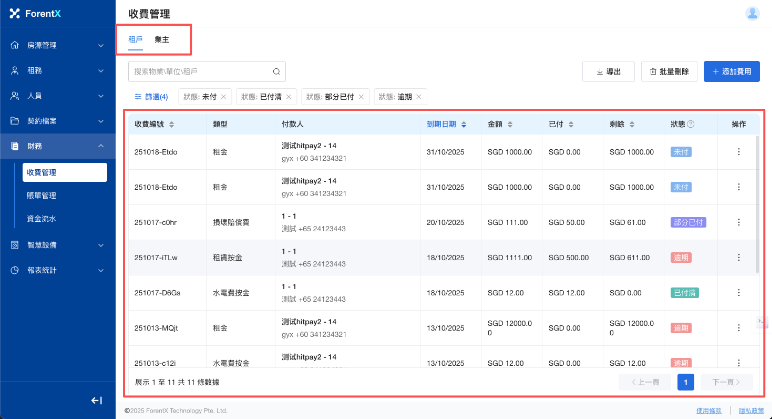The height and width of the screenshot is (419, 772).
Task: Open 帳單管理 in the sidebar
Action: pos(42,195)
